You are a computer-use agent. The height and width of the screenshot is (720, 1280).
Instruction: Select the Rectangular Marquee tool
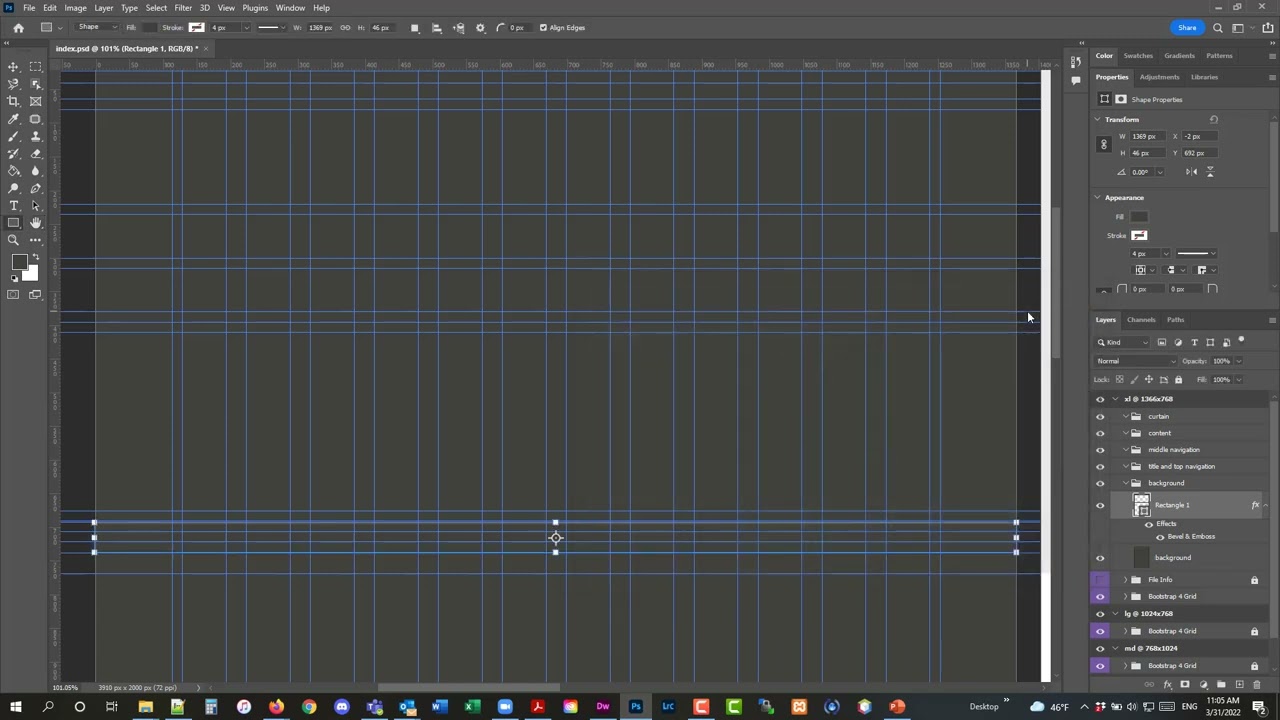(x=36, y=66)
